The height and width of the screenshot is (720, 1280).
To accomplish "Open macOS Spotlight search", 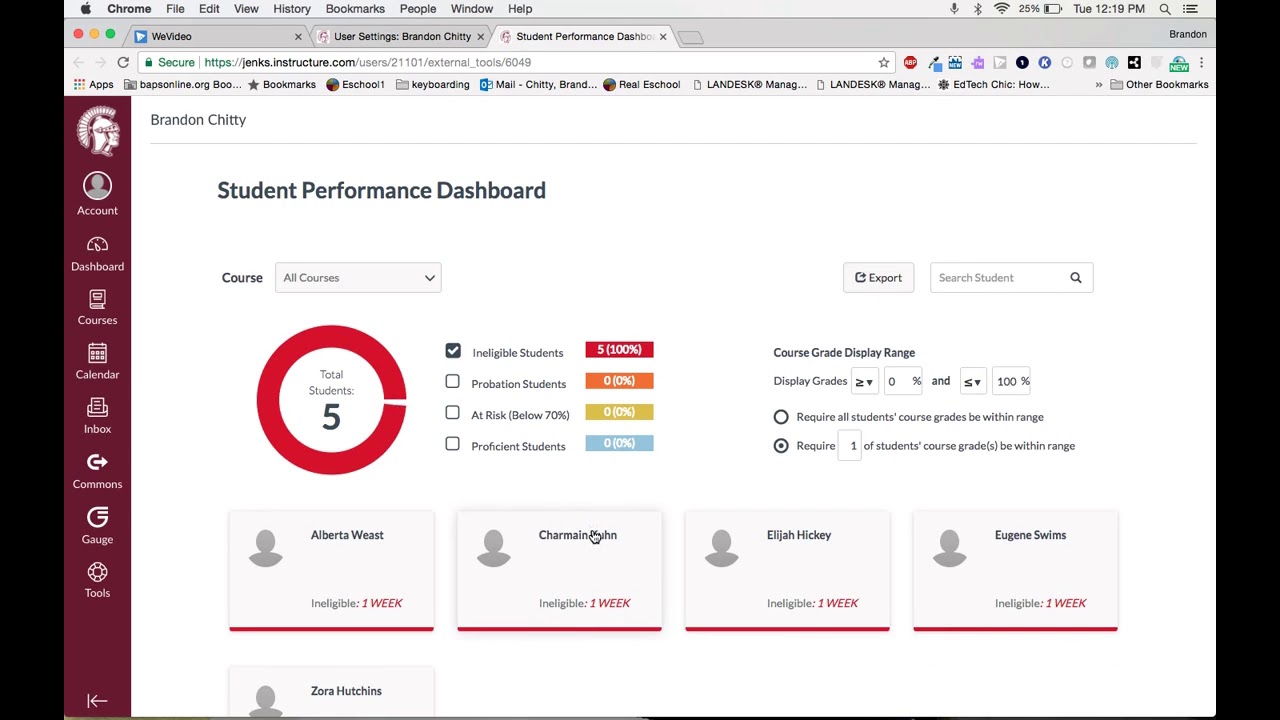I will tap(1165, 9).
